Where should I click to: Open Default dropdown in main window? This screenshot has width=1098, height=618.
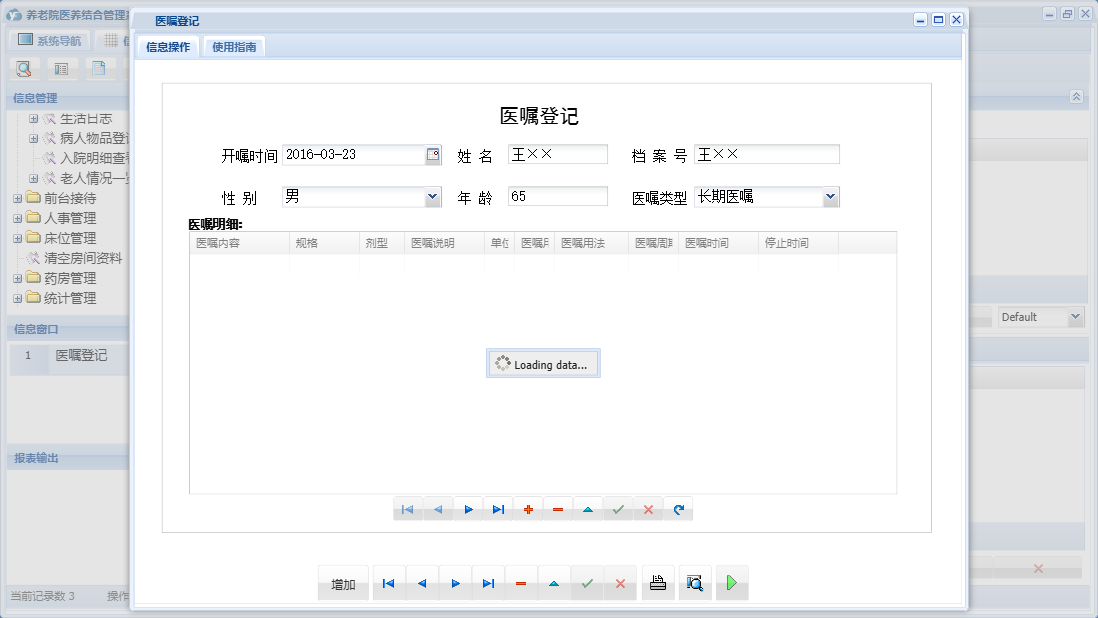(1076, 317)
